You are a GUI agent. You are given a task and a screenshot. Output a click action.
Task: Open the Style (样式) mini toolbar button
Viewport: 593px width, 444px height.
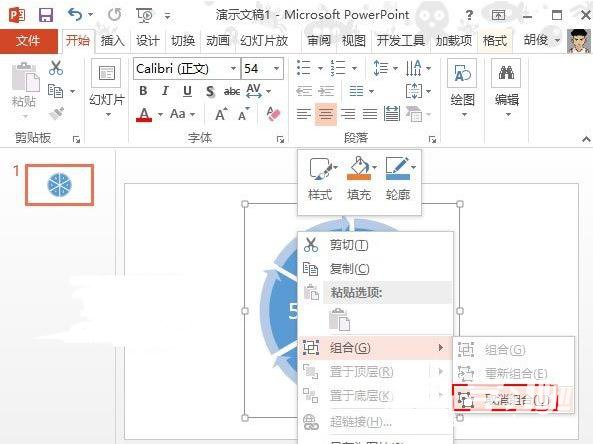click(x=321, y=179)
